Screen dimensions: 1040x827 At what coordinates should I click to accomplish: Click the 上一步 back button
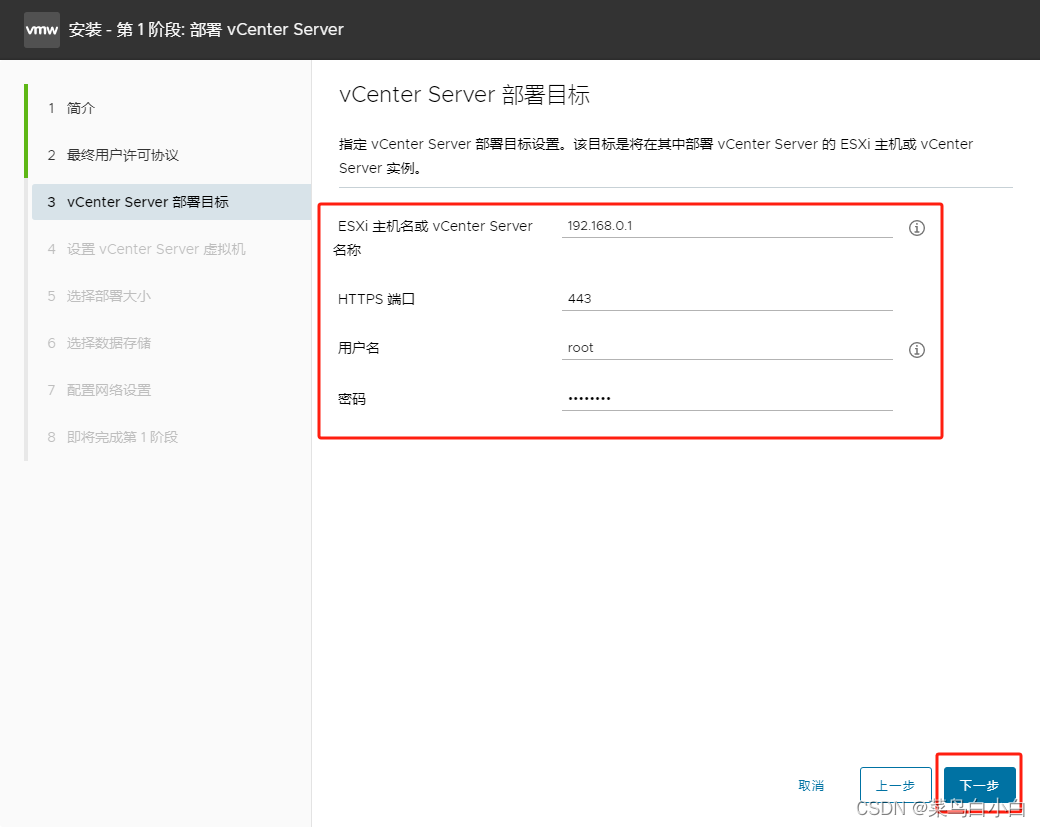(895, 786)
